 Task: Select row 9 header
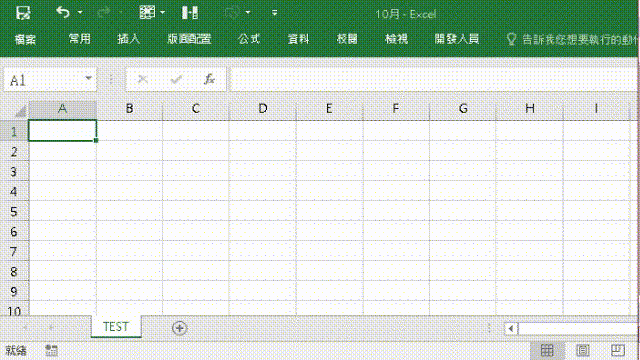[14, 291]
